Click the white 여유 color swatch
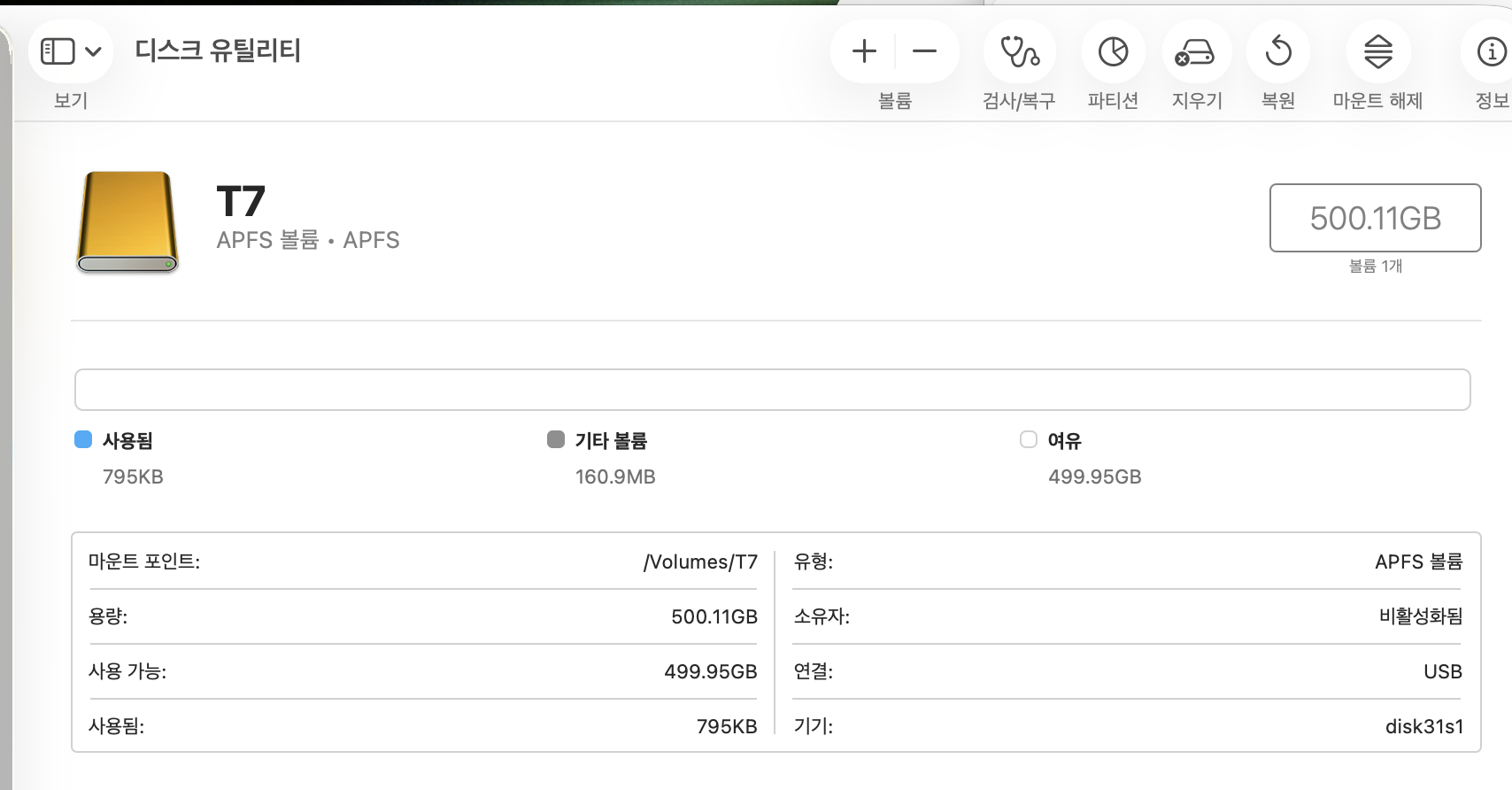The image size is (1512, 790). (1029, 439)
